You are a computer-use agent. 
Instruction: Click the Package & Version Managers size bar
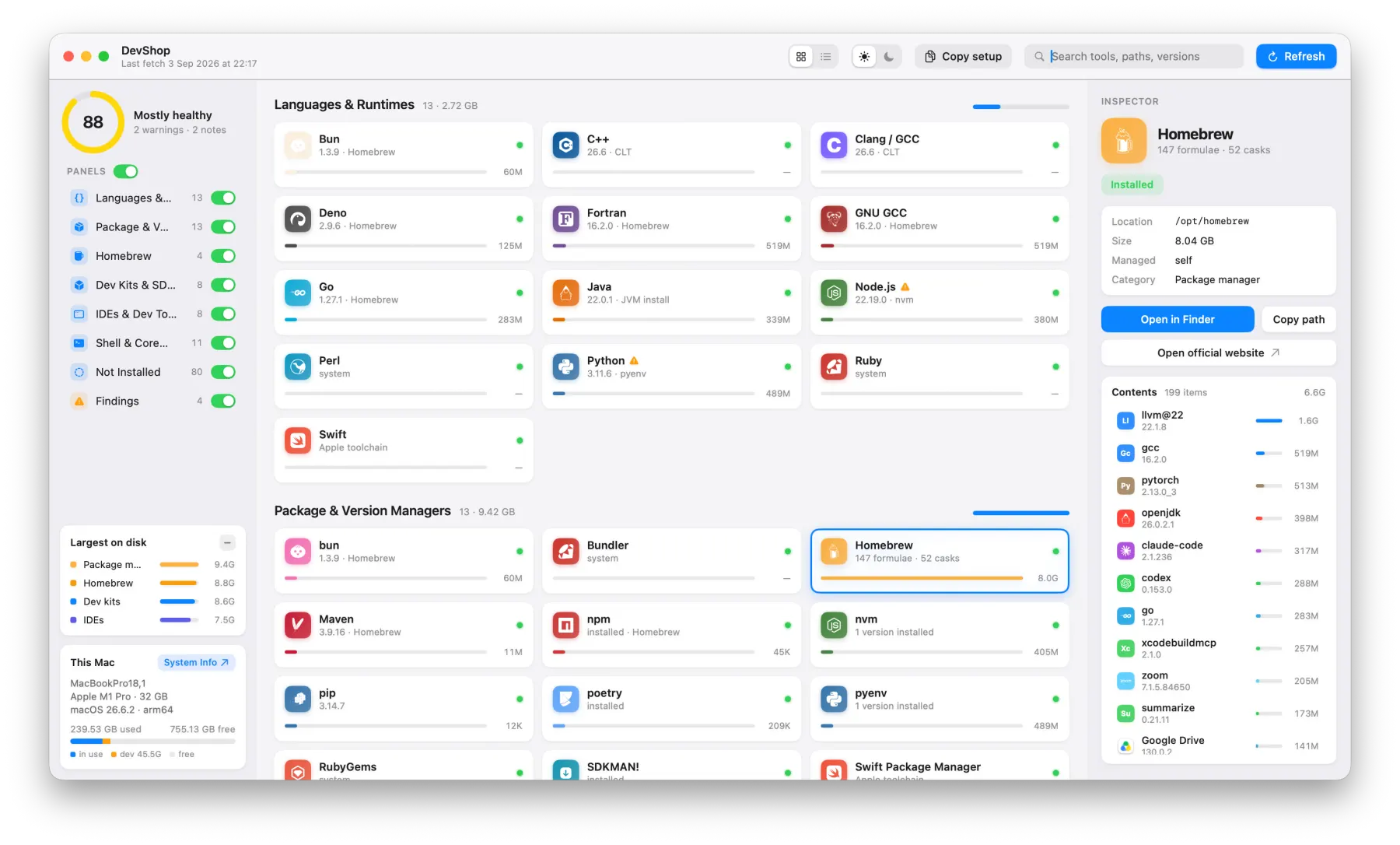(x=1020, y=513)
